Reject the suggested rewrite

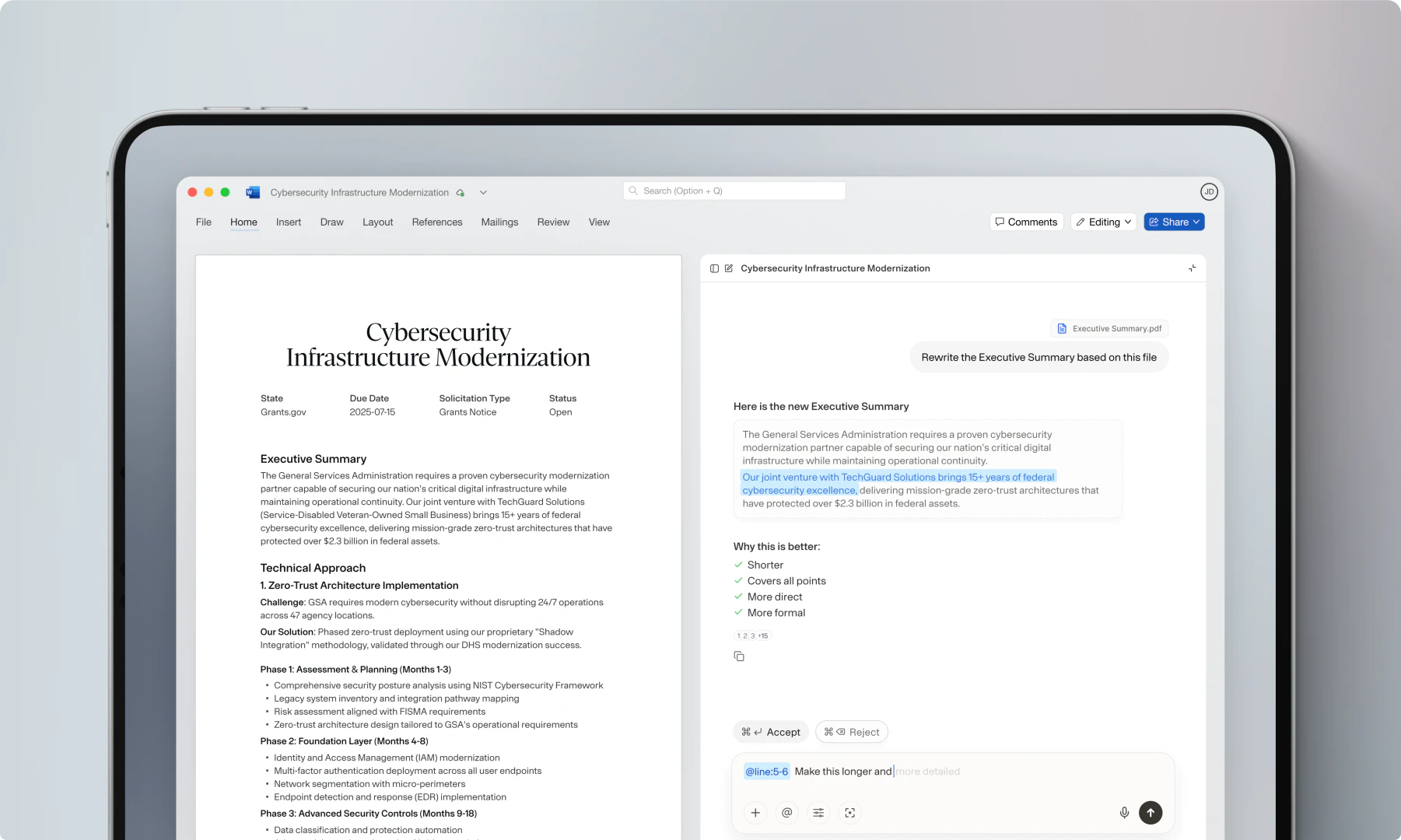851,732
